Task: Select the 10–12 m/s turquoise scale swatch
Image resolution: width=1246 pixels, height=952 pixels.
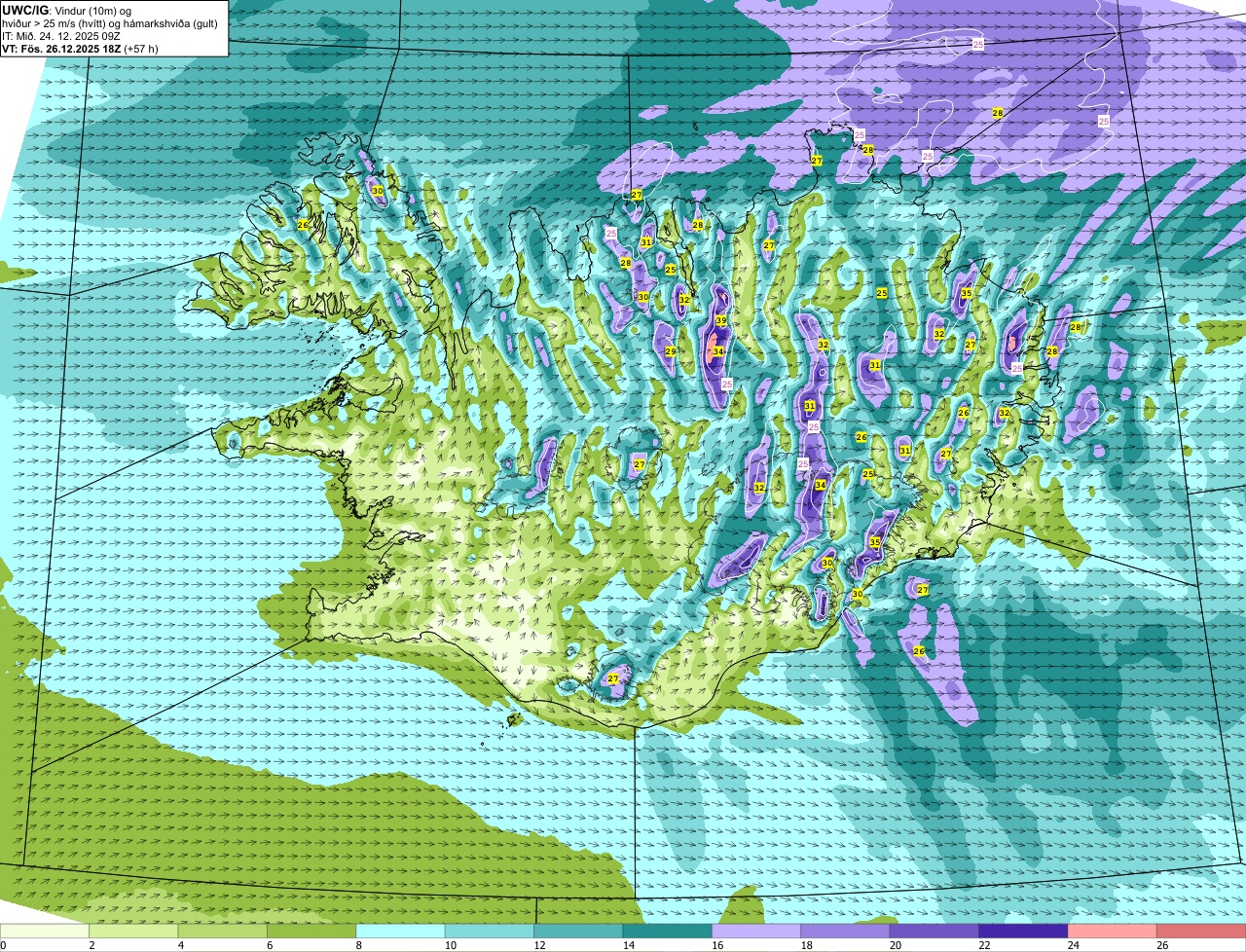Action: 490,931
